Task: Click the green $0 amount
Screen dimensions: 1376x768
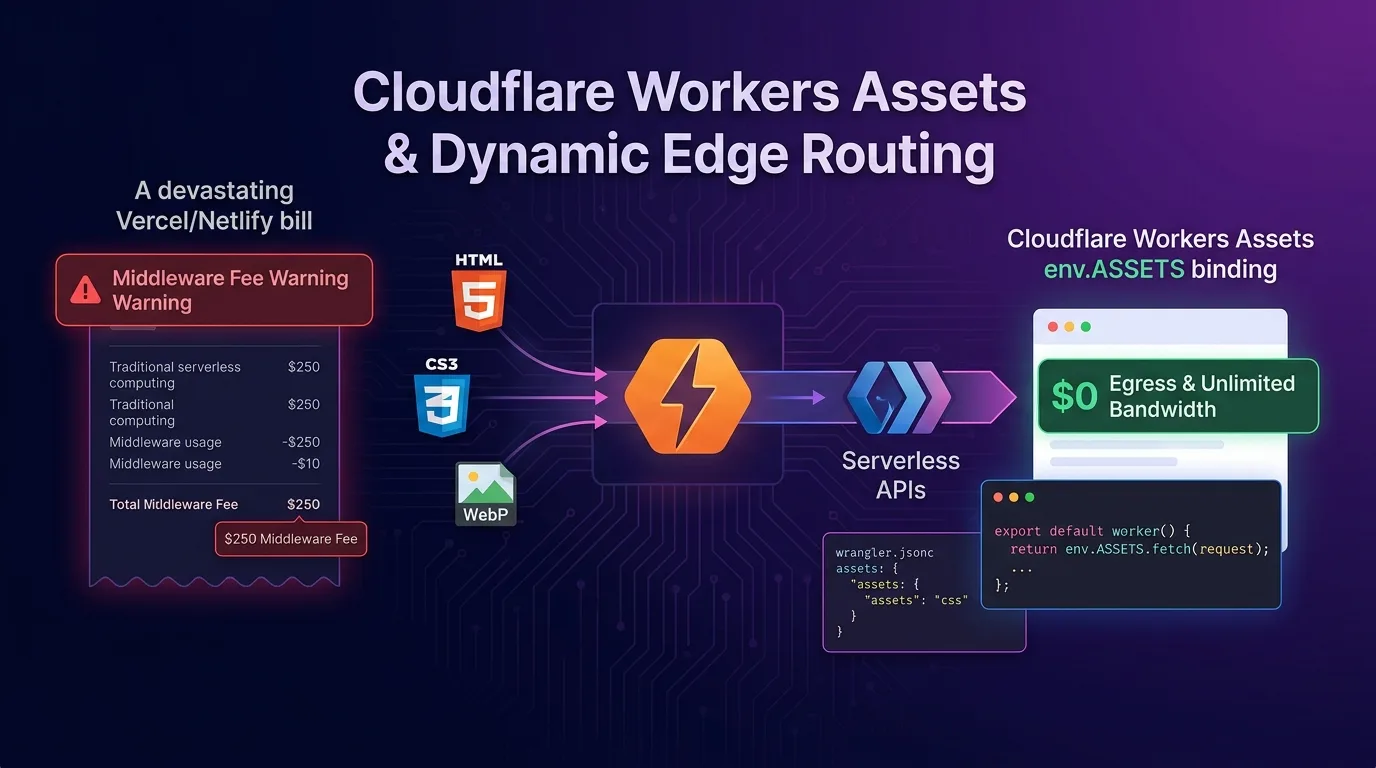Action: pyautogui.click(x=1074, y=396)
